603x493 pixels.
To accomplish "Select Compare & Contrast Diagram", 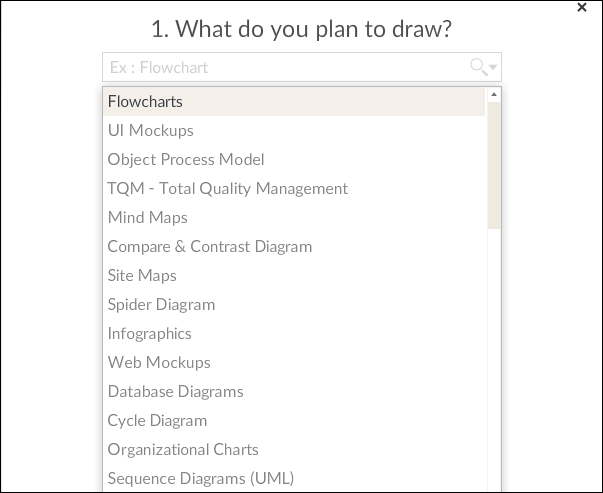I will [x=294, y=246].
